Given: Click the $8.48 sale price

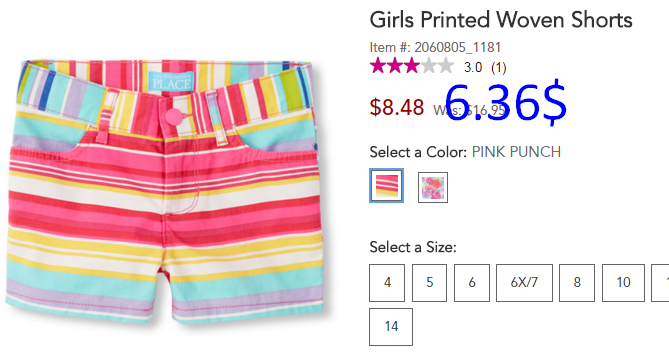Looking at the screenshot, I should [x=397, y=107].
